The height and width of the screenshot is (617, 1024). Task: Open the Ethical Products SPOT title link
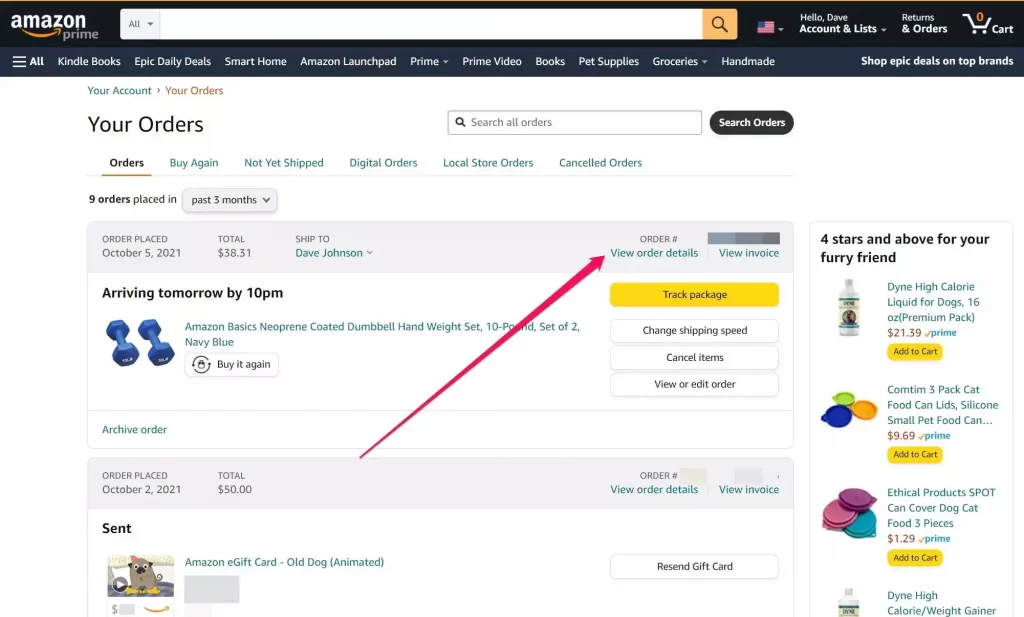(x=941, y=507)
